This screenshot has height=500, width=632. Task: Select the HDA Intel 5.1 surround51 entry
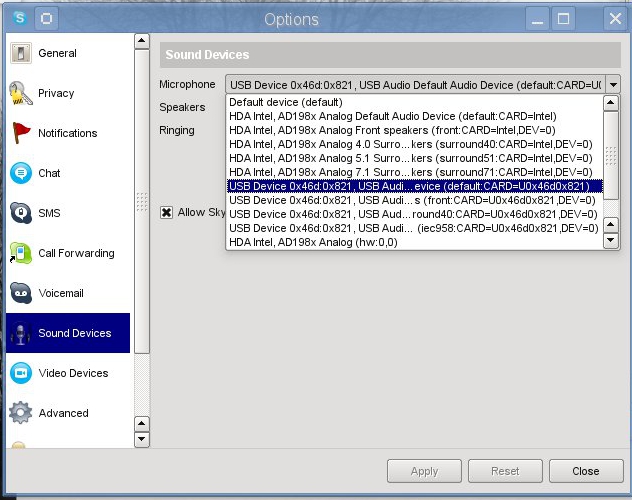(x=415, y=158)
